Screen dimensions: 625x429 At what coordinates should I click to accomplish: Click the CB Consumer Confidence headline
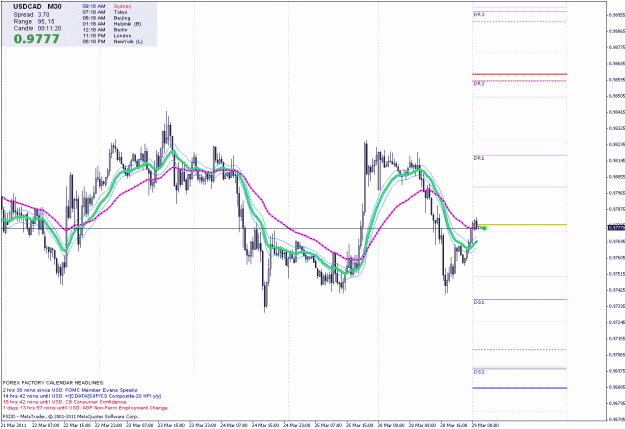point(64,402)
